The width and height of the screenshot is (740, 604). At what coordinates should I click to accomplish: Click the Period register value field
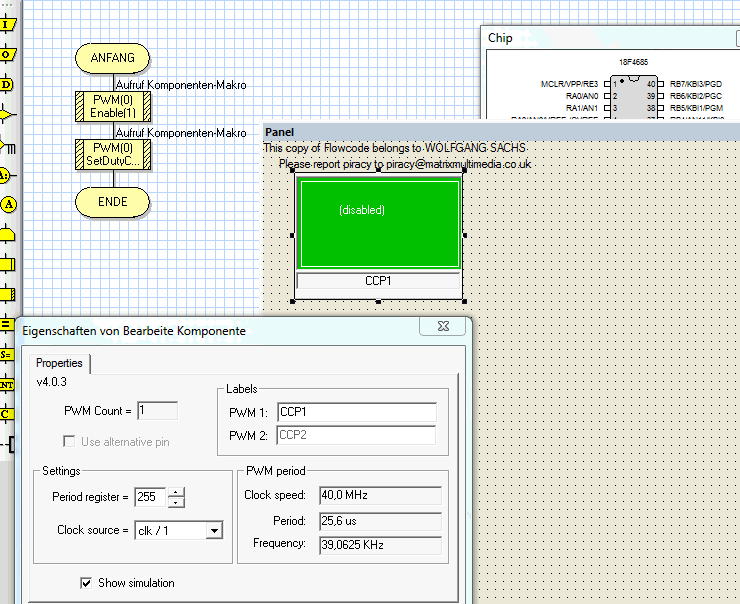click(150, 497)
